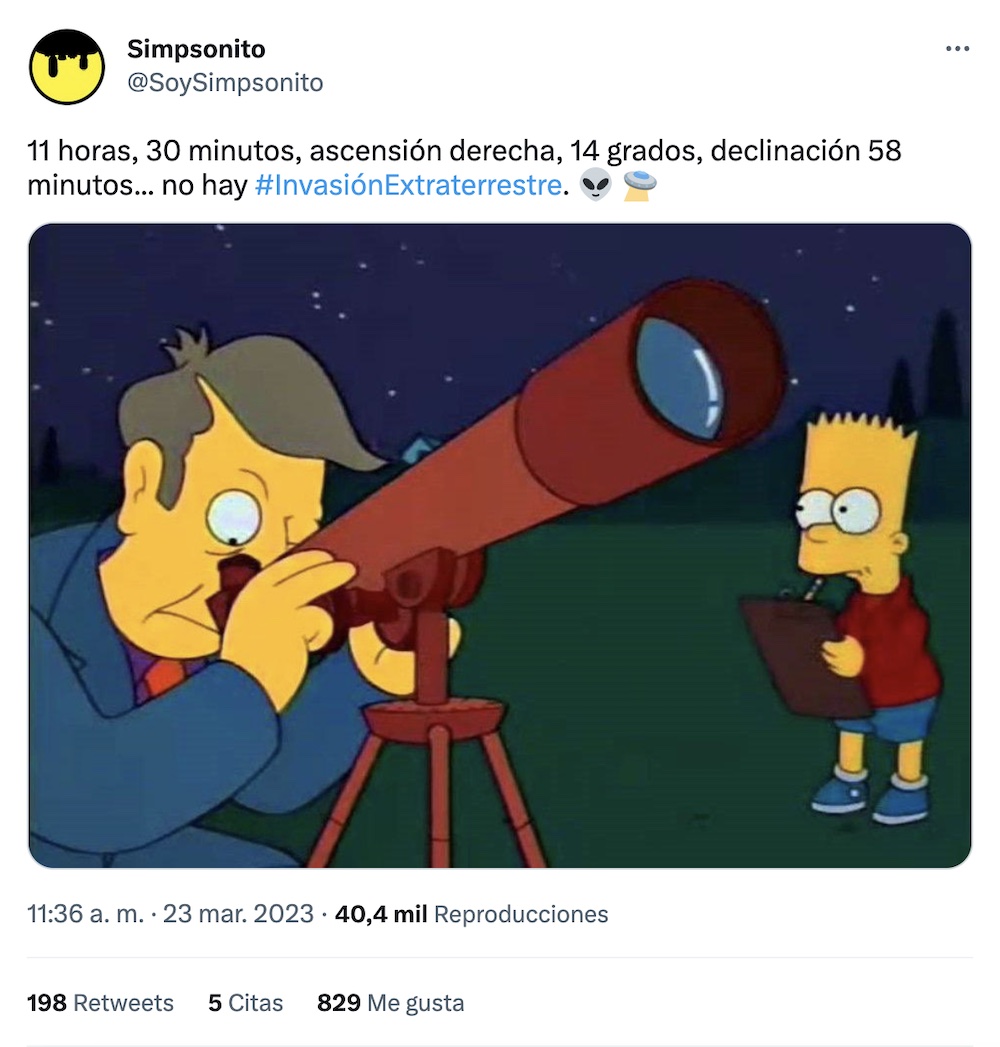The image size is (1000, 1047).
Task: Visit the @SoySimpsonito handle
Action: pyautogui.click(x=225, y=83)
